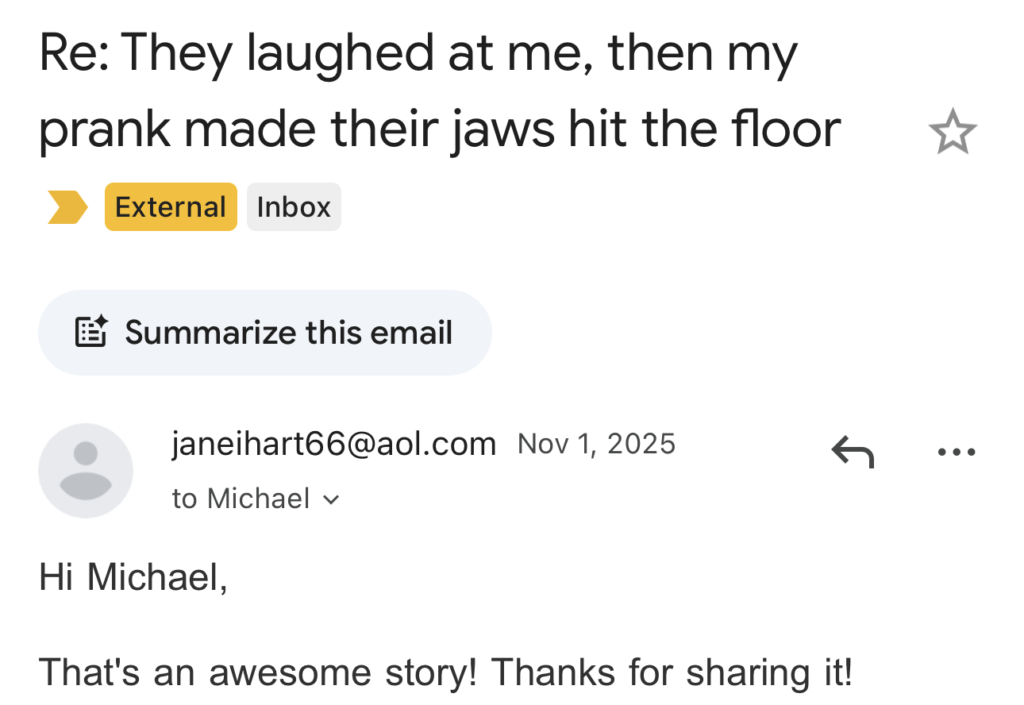This screenshot has height=705, width=1024.
Task: Click the word 'Summarize' in the button
Action: 210,332
